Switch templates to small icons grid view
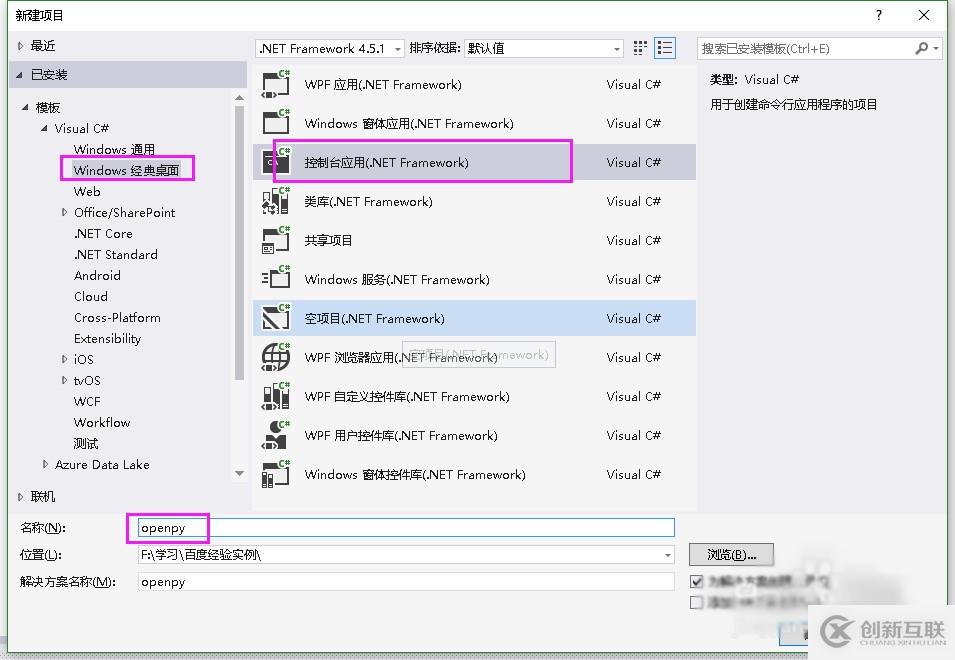This screenshot has width=955, height=660. pyautogui.click(x=638, y=48)
